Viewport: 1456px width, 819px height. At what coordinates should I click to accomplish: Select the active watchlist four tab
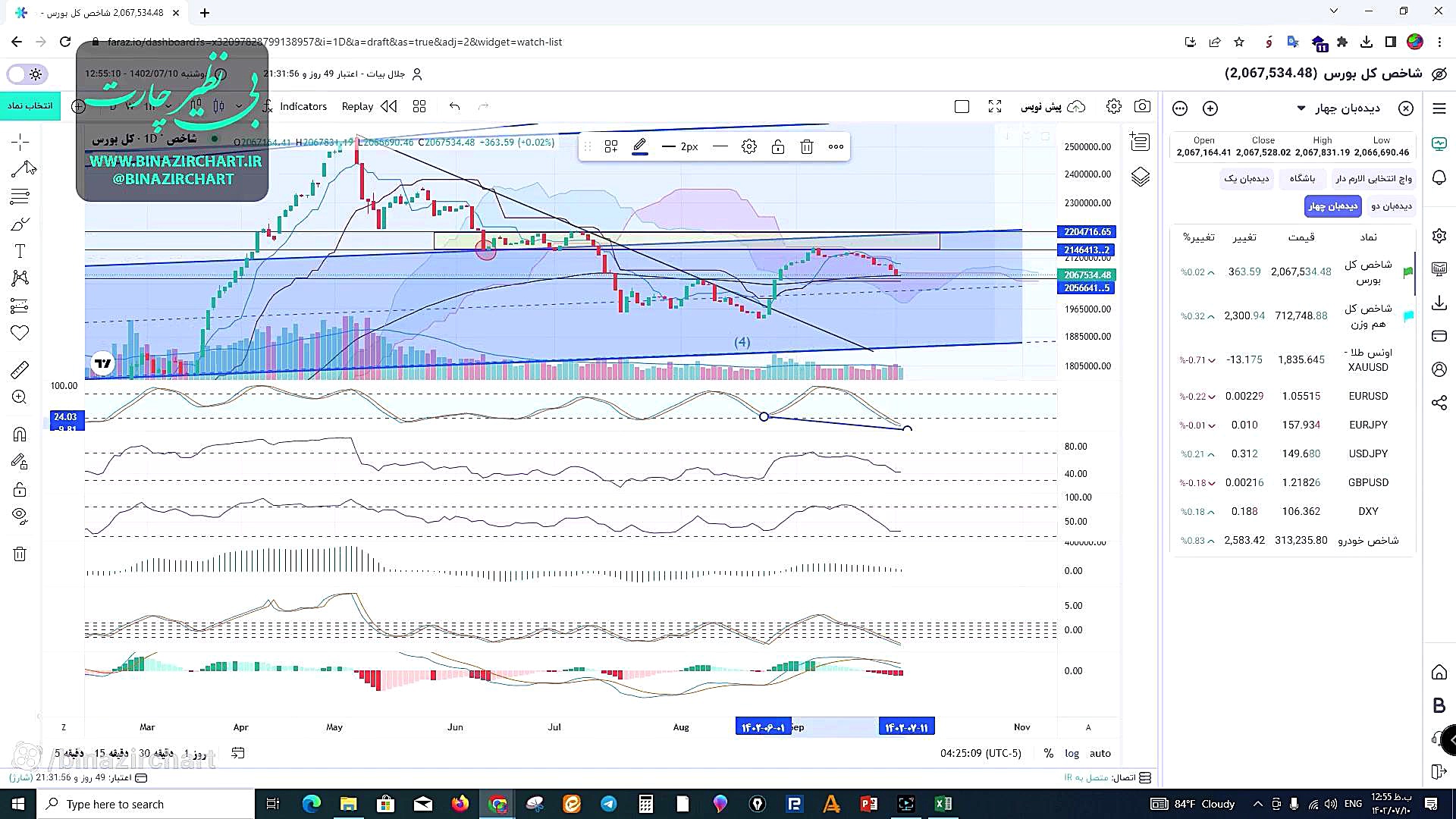click(x=1333, y=206)
